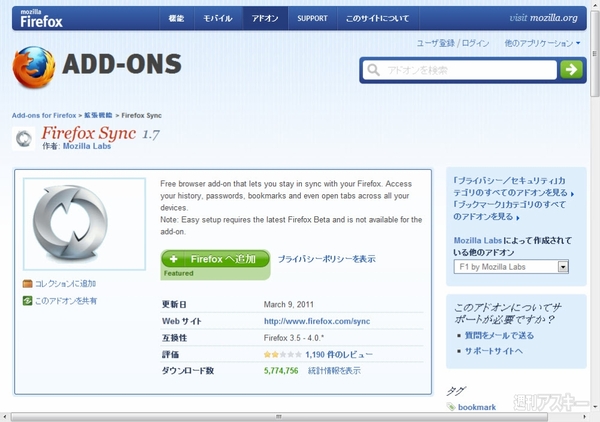Click the plus icon on Firefox add button
This screenshot has height=422, width=600.
point(173,259)
